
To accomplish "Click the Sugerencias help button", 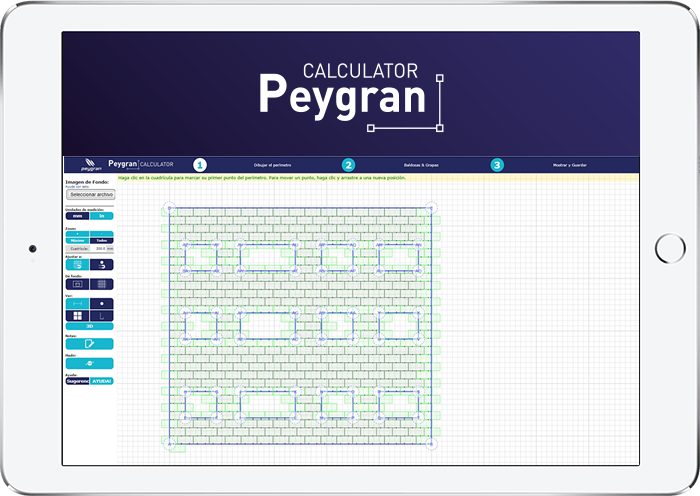I will pyautogui.click(x=78, y=381).
